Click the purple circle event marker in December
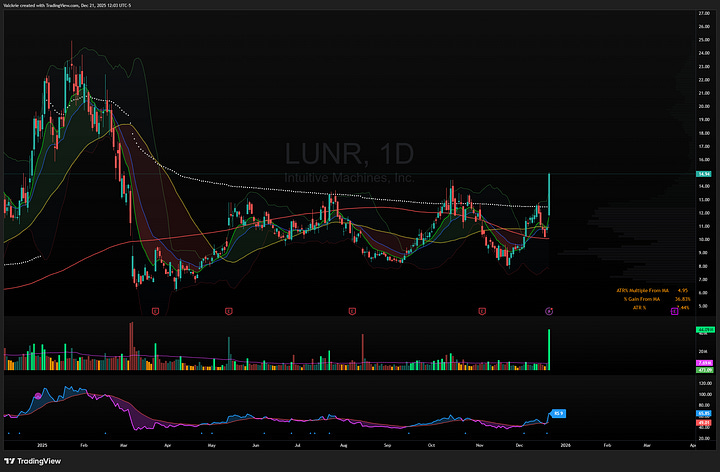The height and width of the screenshot is (472, 720). click(549, 311)
